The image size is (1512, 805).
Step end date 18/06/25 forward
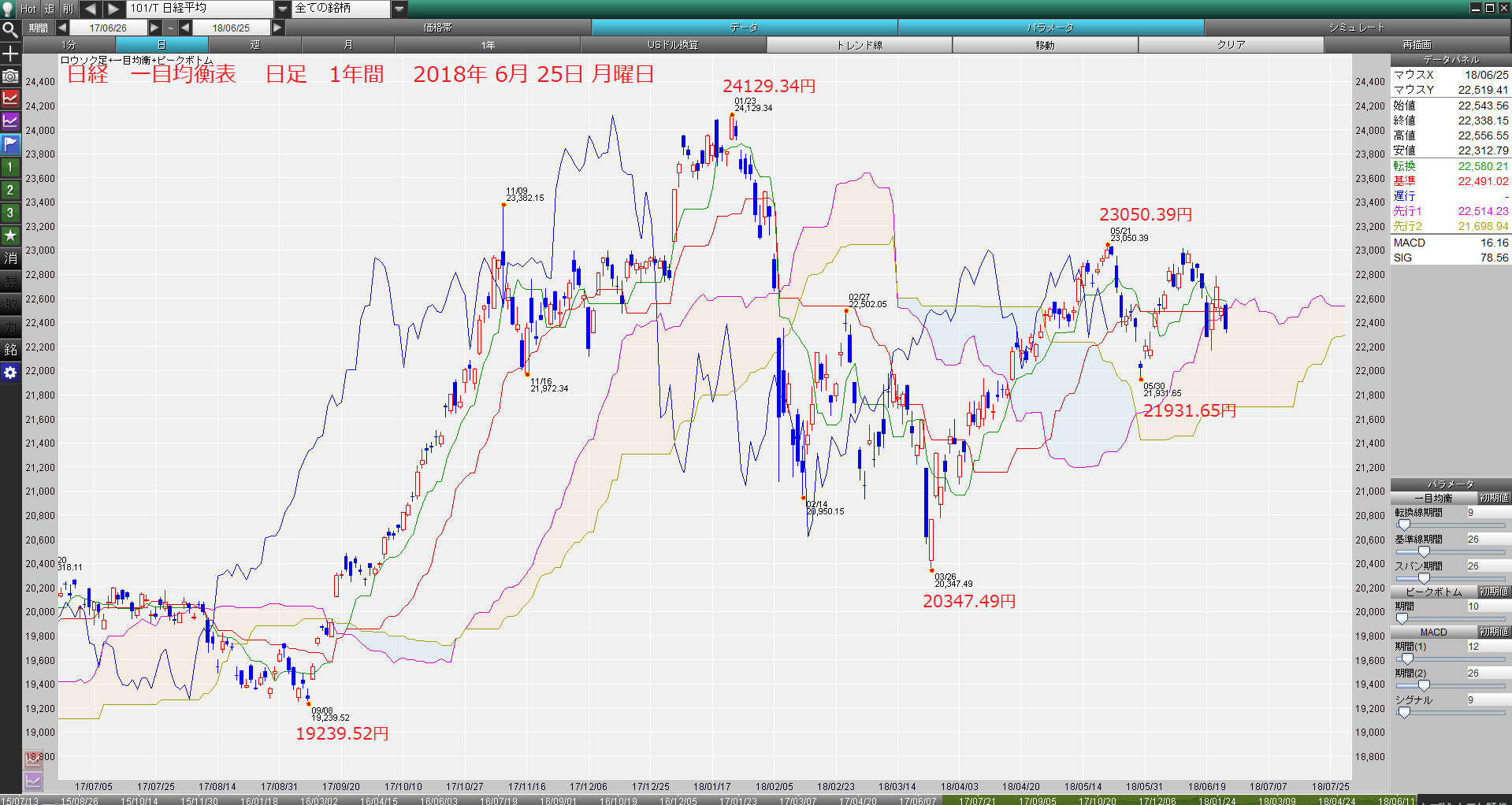click(x=277, y=28)
